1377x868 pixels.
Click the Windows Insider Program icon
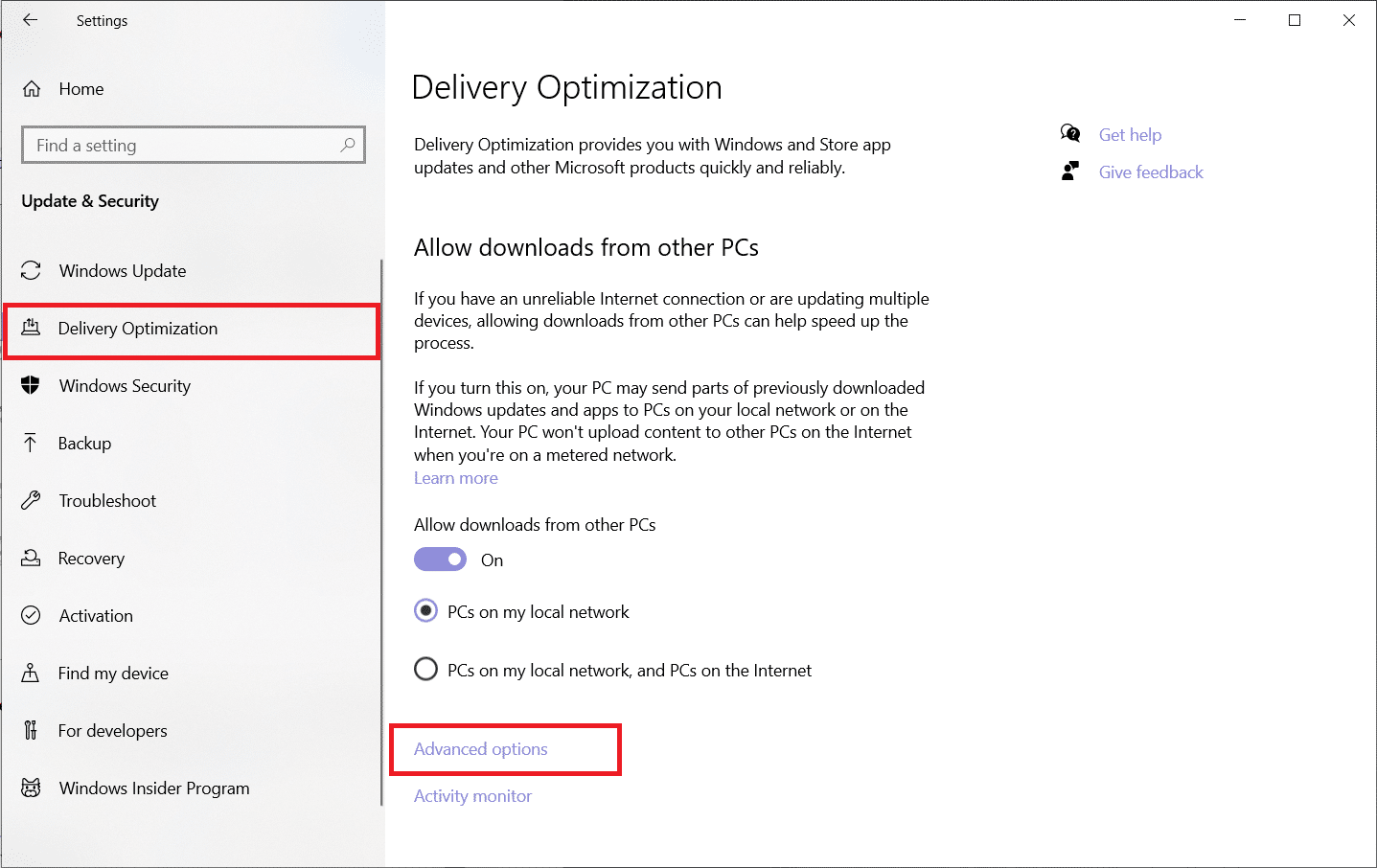(x=31, y=788)
